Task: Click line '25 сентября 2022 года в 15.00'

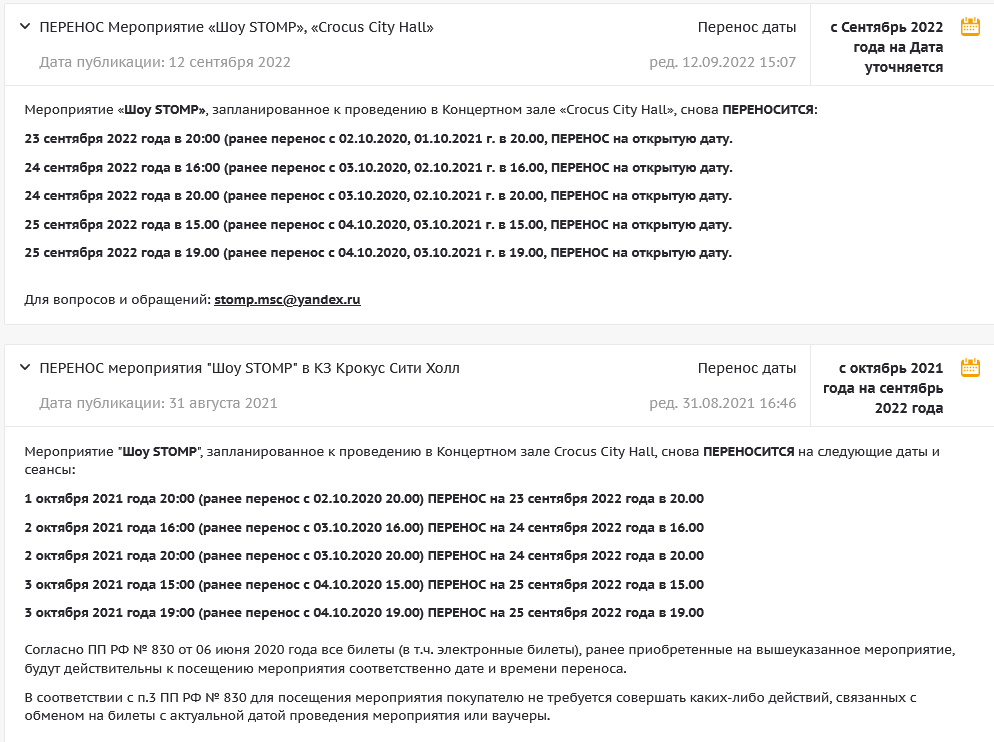Action: point(378,225)
